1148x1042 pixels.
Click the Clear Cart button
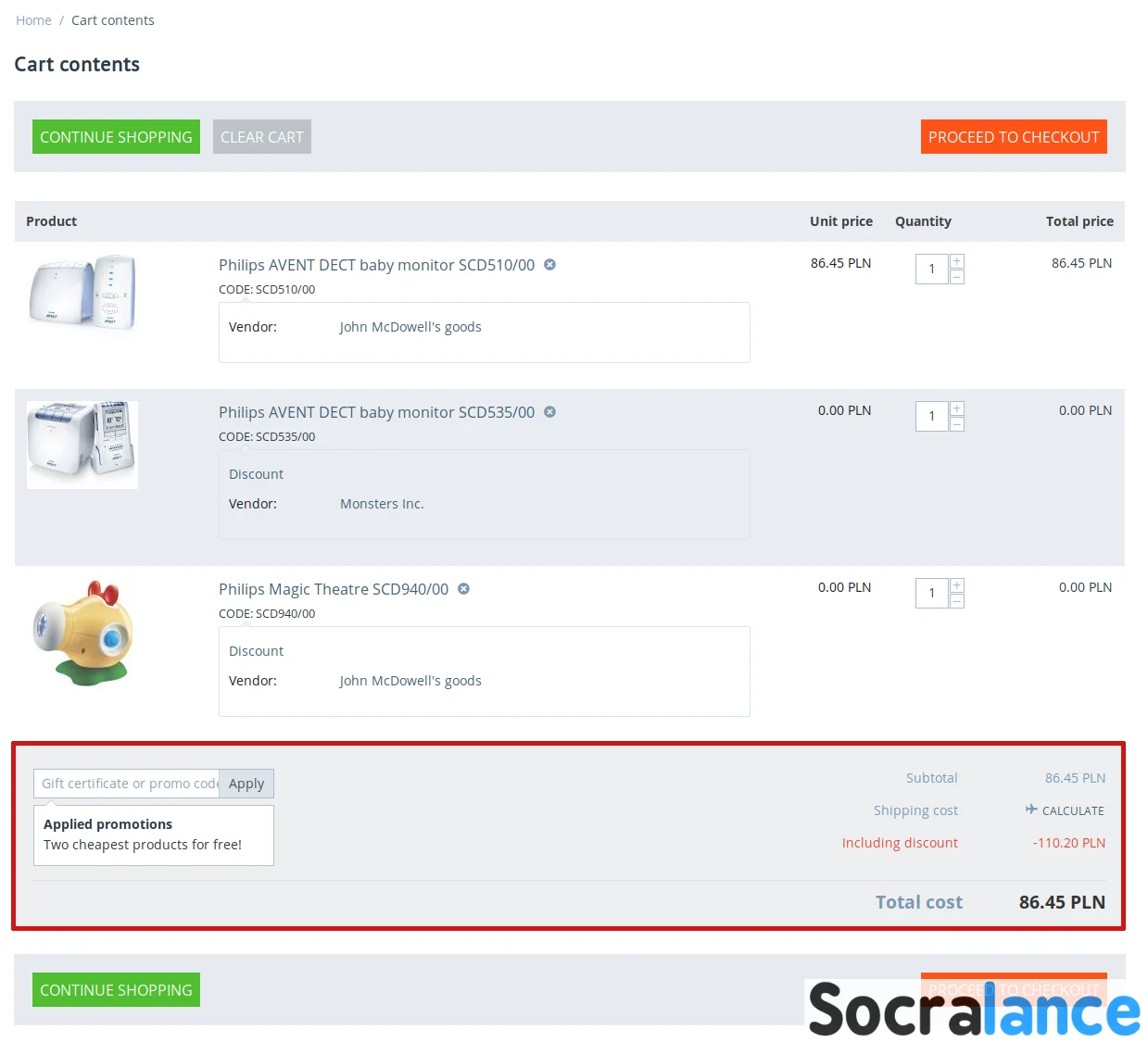click(x=262, y=137)
